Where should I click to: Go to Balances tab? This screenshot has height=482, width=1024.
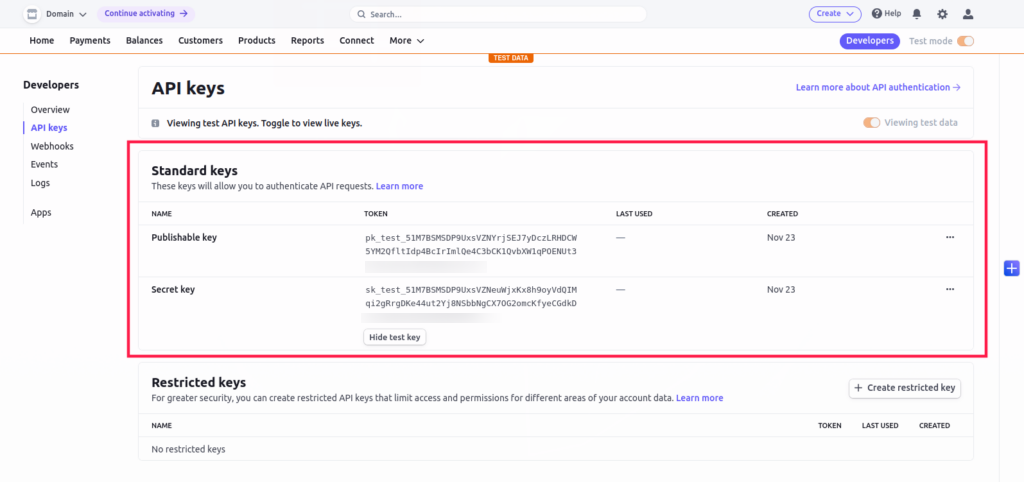click(x=144, y=40)
